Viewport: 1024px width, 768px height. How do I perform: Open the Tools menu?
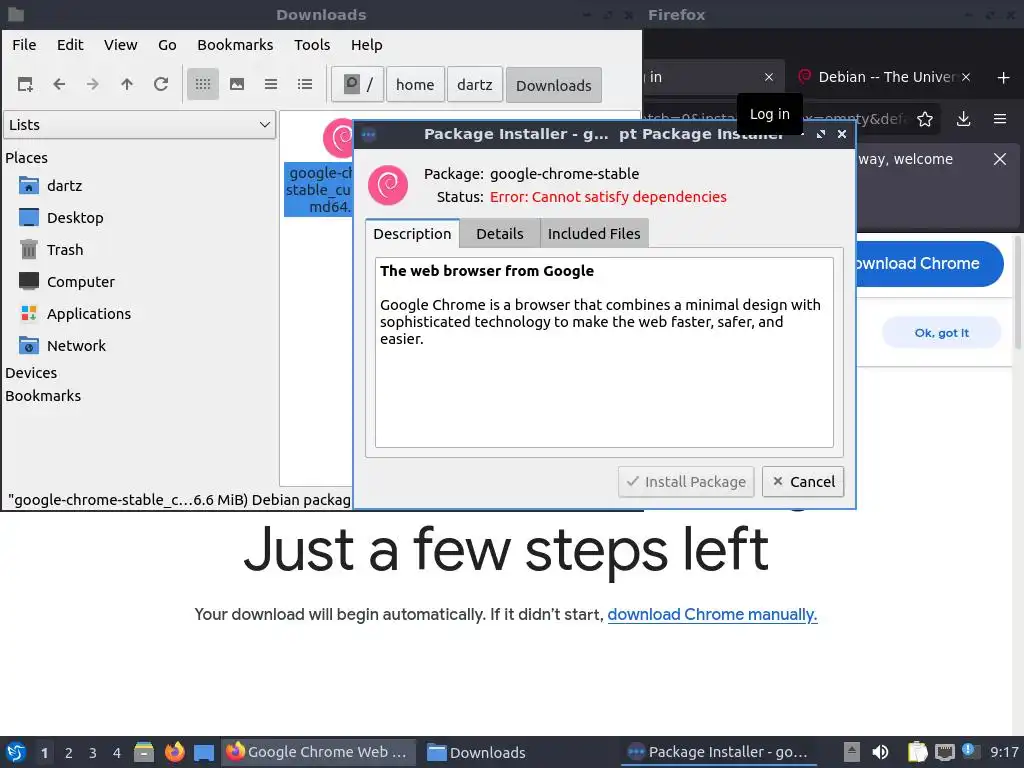click(x=312, y=45)
